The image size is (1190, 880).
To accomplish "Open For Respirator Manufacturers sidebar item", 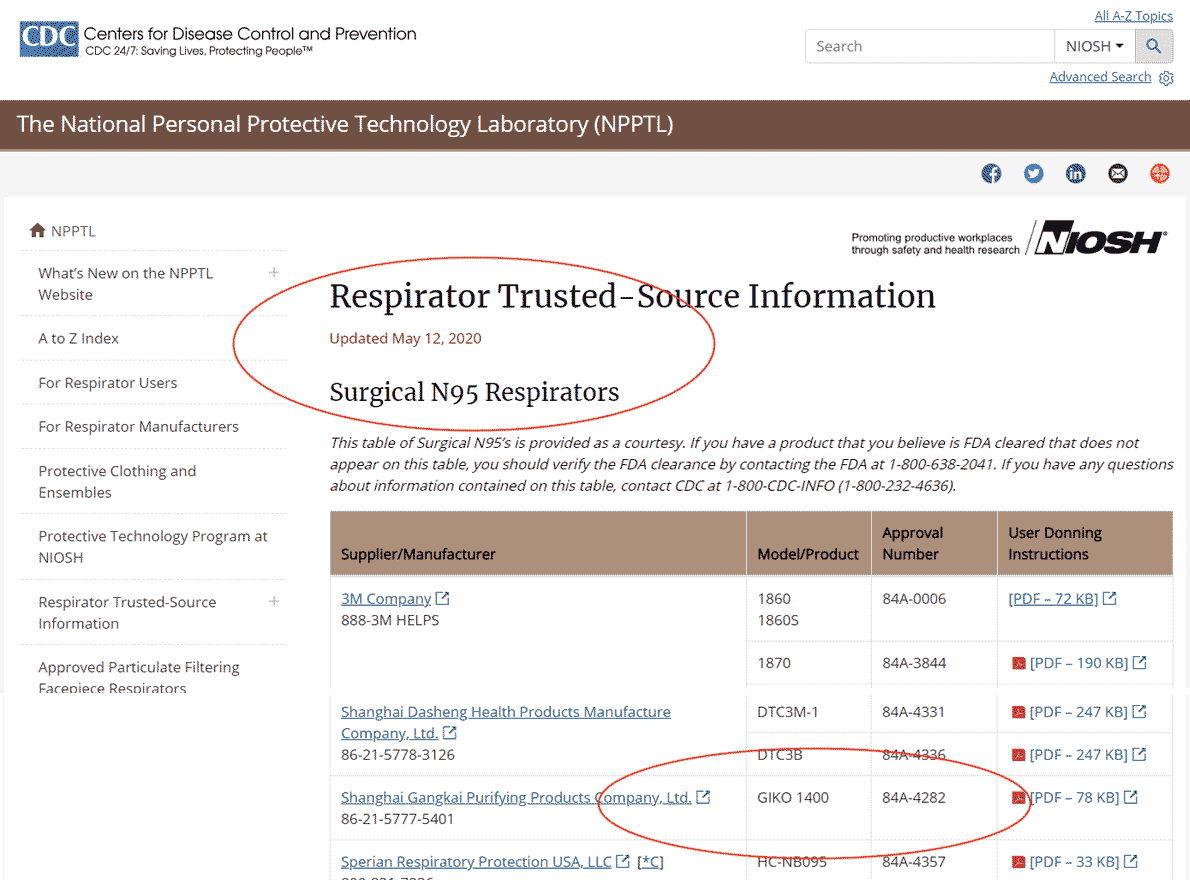I will click(138, 427).
